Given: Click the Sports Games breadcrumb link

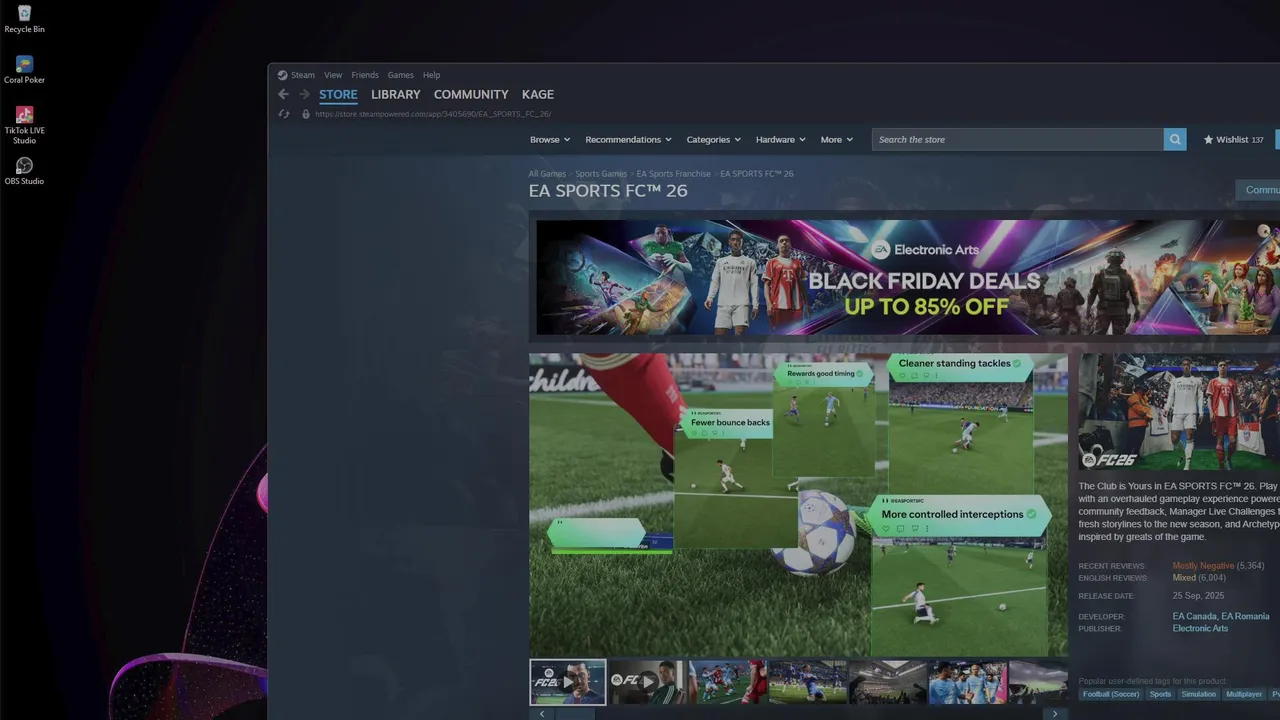Looking at the screenshot, I should (601, 174).
